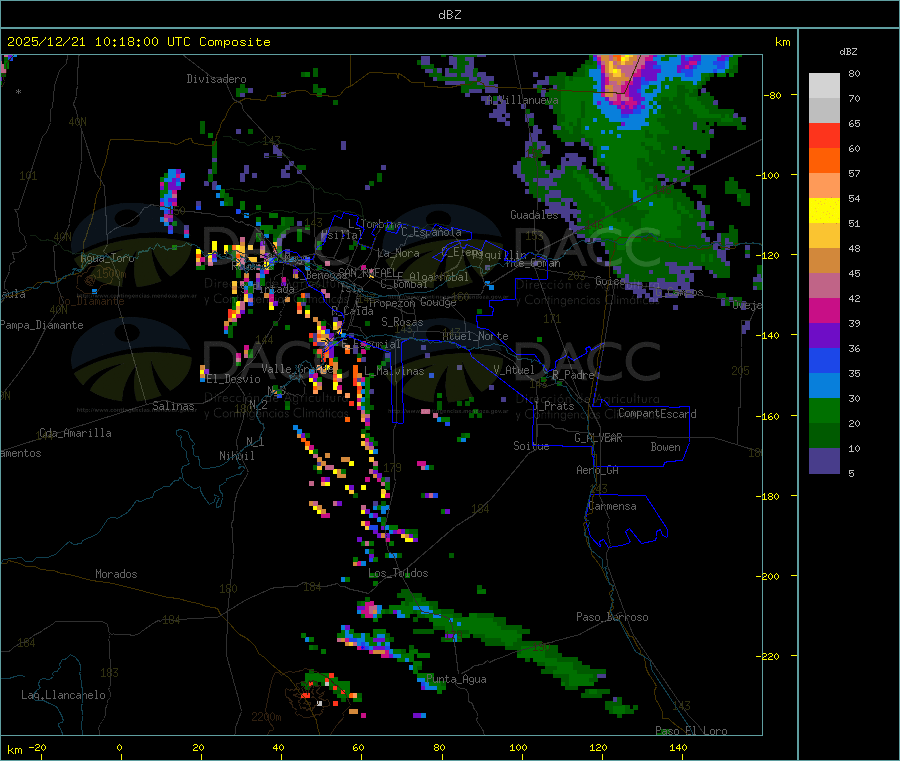Click the -80 km vertical axis tick label
Screen dimensions: 900x761
click(x=773, y=95)
